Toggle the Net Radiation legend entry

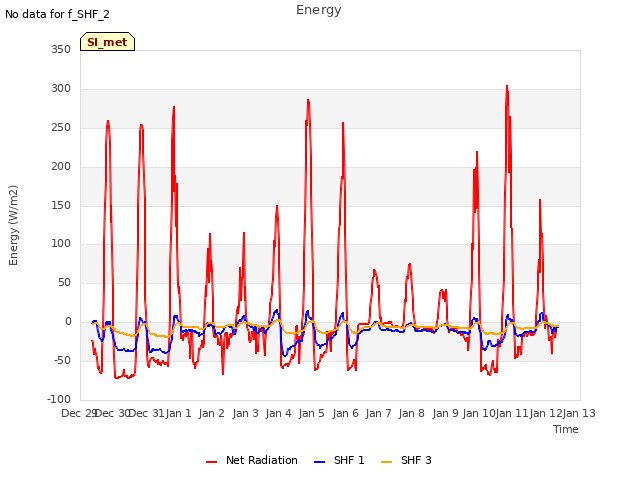click(252, 460)
